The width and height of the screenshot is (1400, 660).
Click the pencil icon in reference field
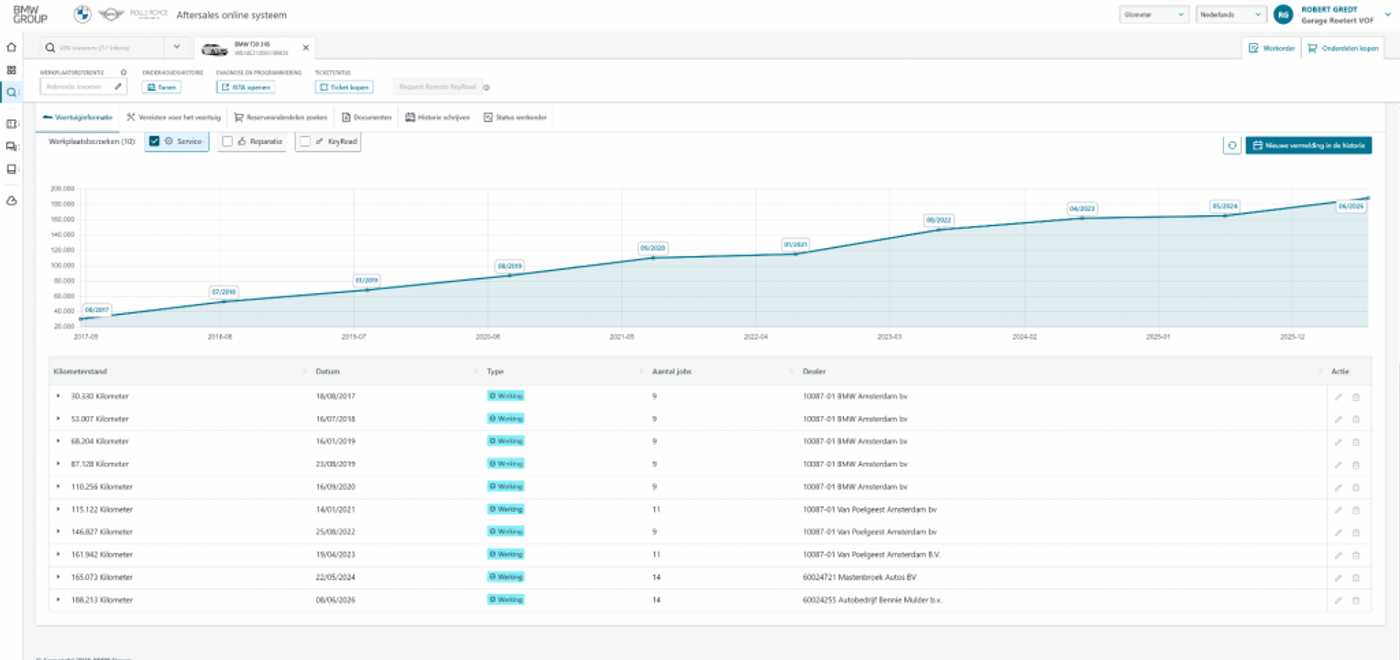tap(118, 87)
